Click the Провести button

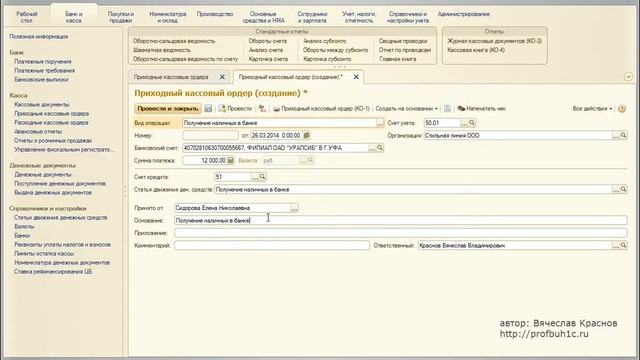pyautogui.click(x=235, y=109)
